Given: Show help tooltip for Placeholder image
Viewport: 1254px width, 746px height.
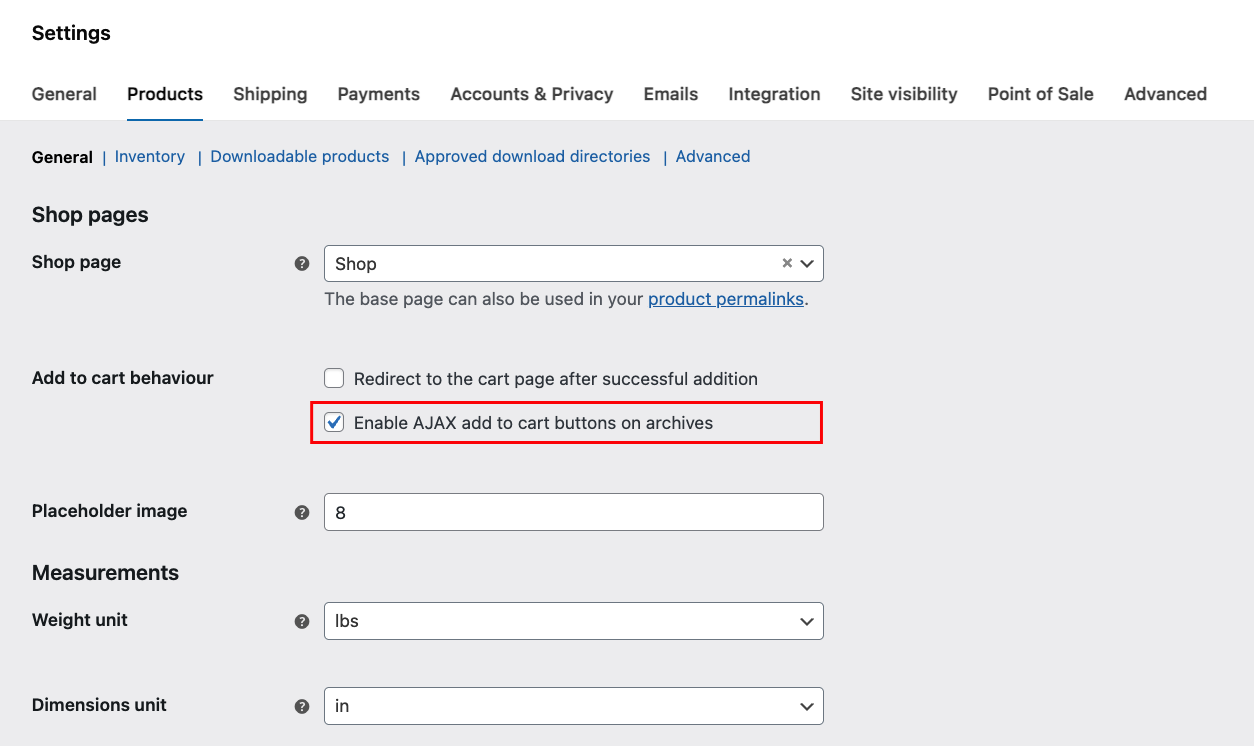Looking at the screenshot, I should click(302, 512).
